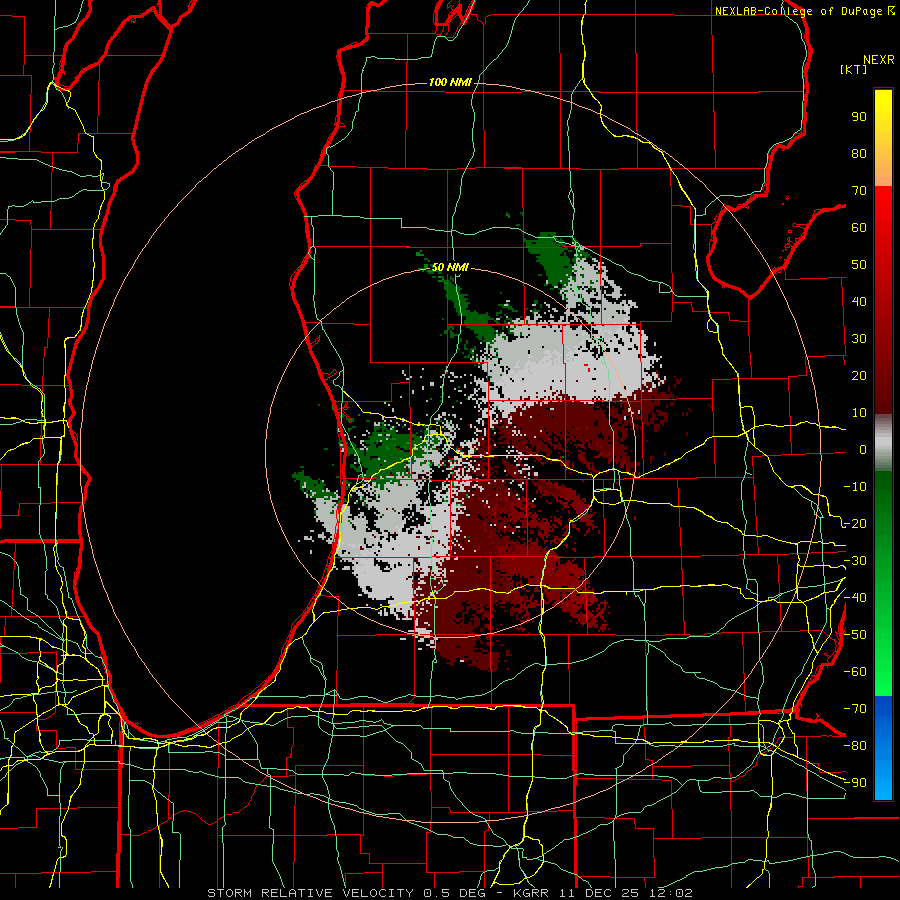Image resolution: width=900 pixels, height=900 pixels.
Task: Click the -30 knot scale label
Action: 855,561
